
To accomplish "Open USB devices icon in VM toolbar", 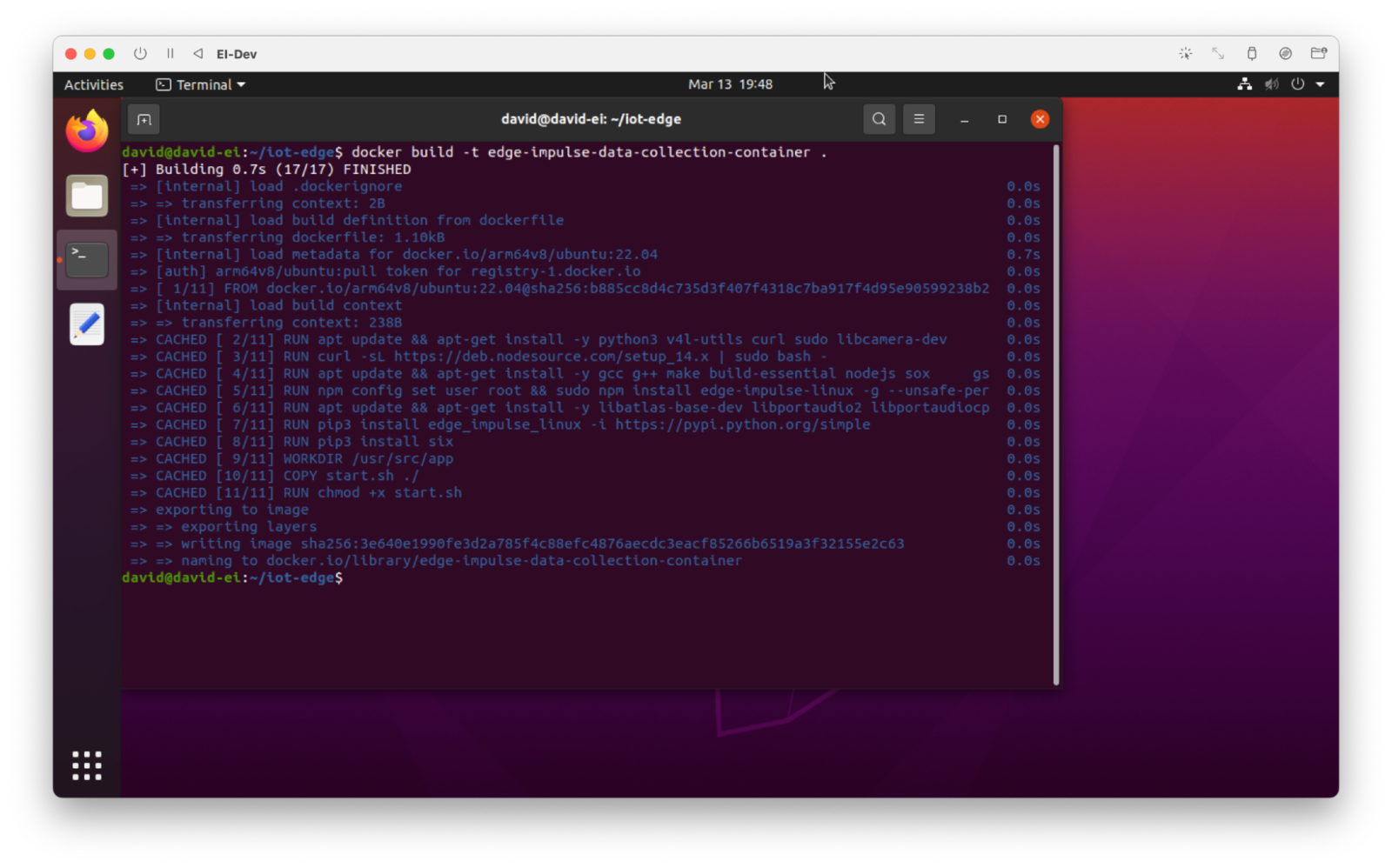I will (1252, 54).
